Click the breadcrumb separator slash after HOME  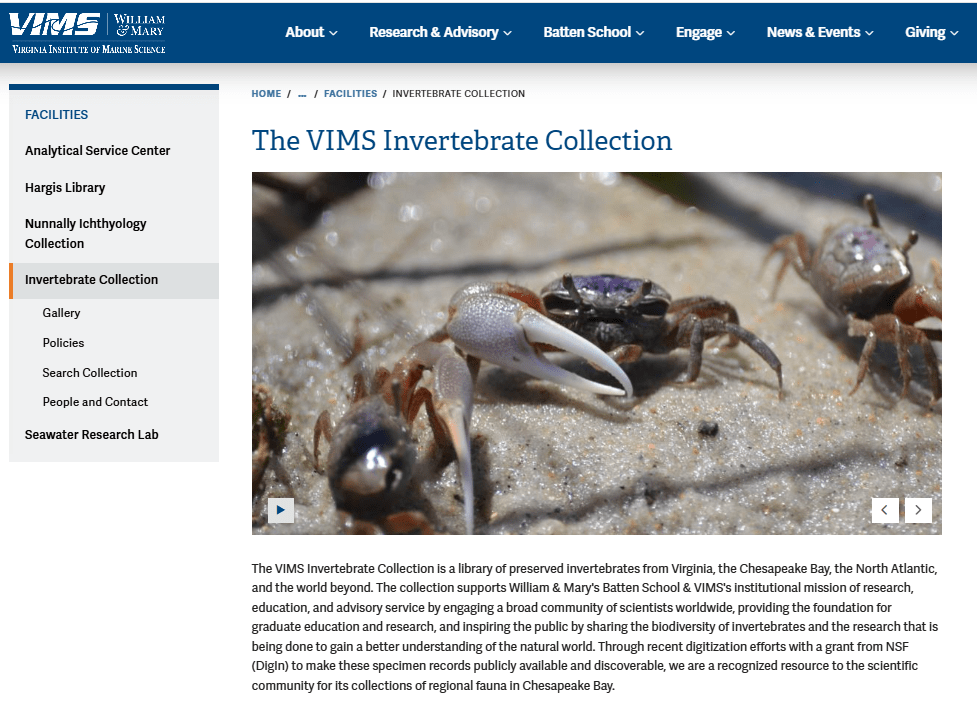point(287,93)
